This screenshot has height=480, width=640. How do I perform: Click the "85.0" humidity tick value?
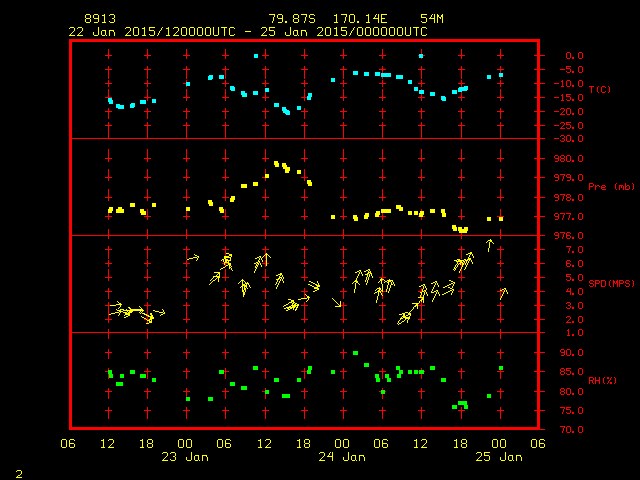click(x=571, y=371)
